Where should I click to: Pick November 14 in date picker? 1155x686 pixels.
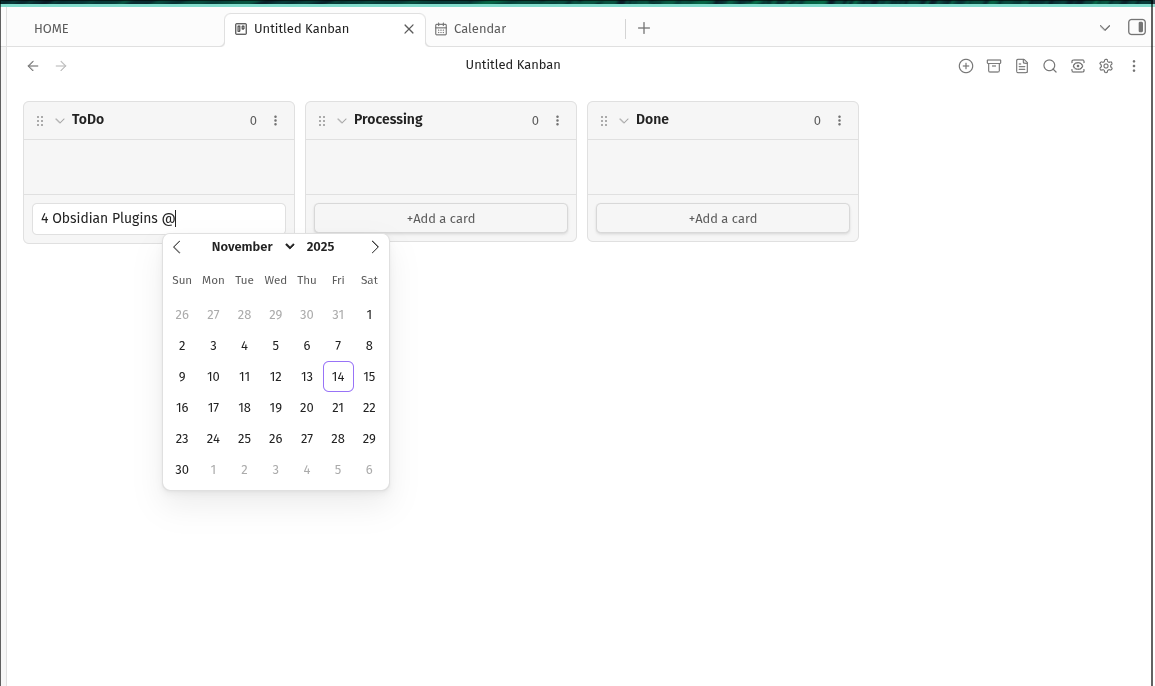click(x=338, y=377)
